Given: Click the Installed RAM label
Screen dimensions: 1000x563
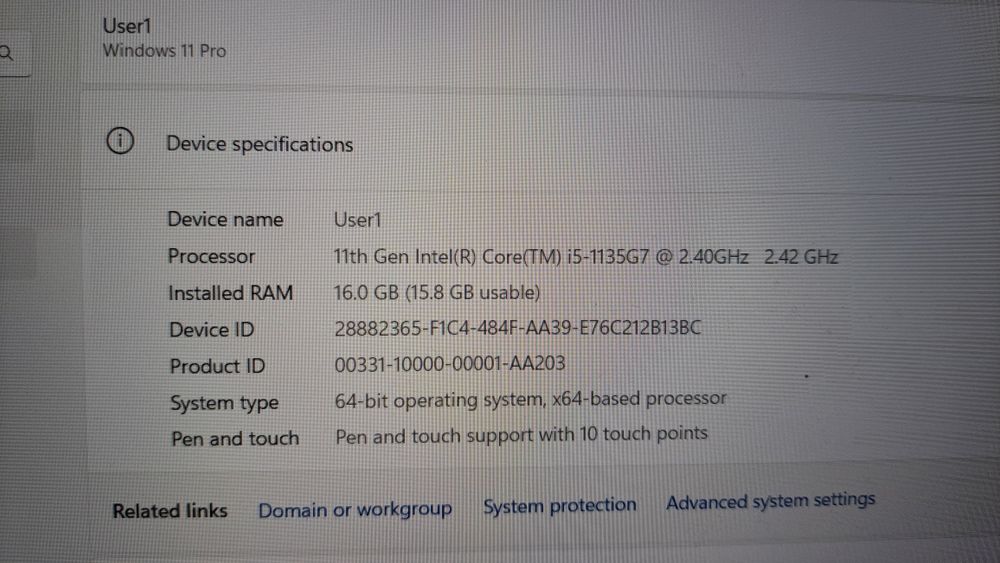Looking at the screenshot, I should tap(230, 293).
